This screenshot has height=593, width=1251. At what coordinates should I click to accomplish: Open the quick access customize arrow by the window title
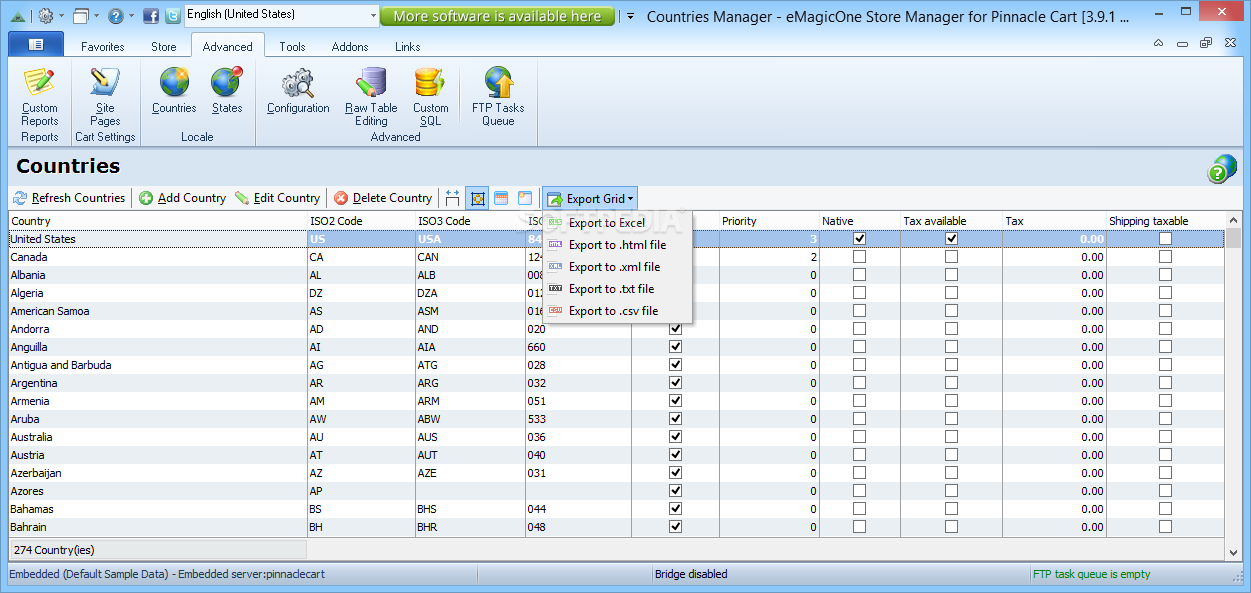point(632,16)
